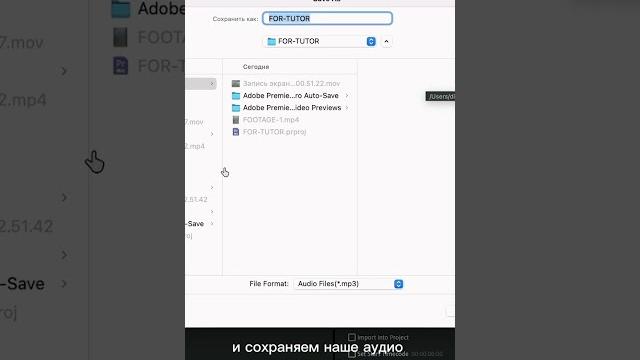
Task: Expand chevron beside Auto-Save folder
Action: click(x=347, y=96)
